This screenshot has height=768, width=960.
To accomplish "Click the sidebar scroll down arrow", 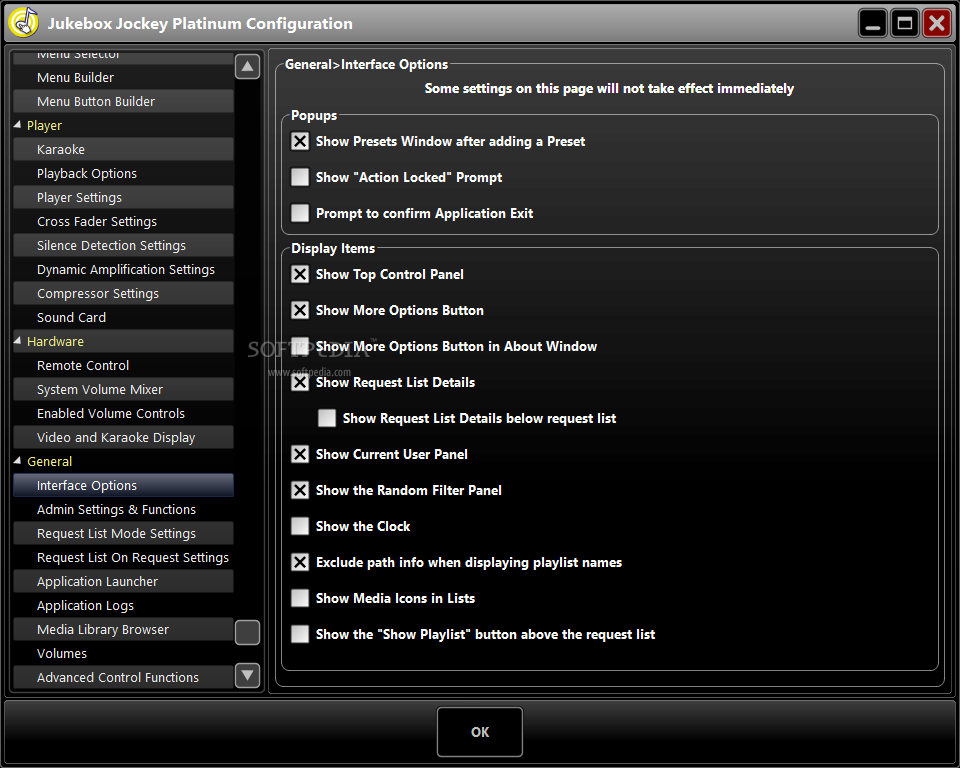I will tap(247, 676).
